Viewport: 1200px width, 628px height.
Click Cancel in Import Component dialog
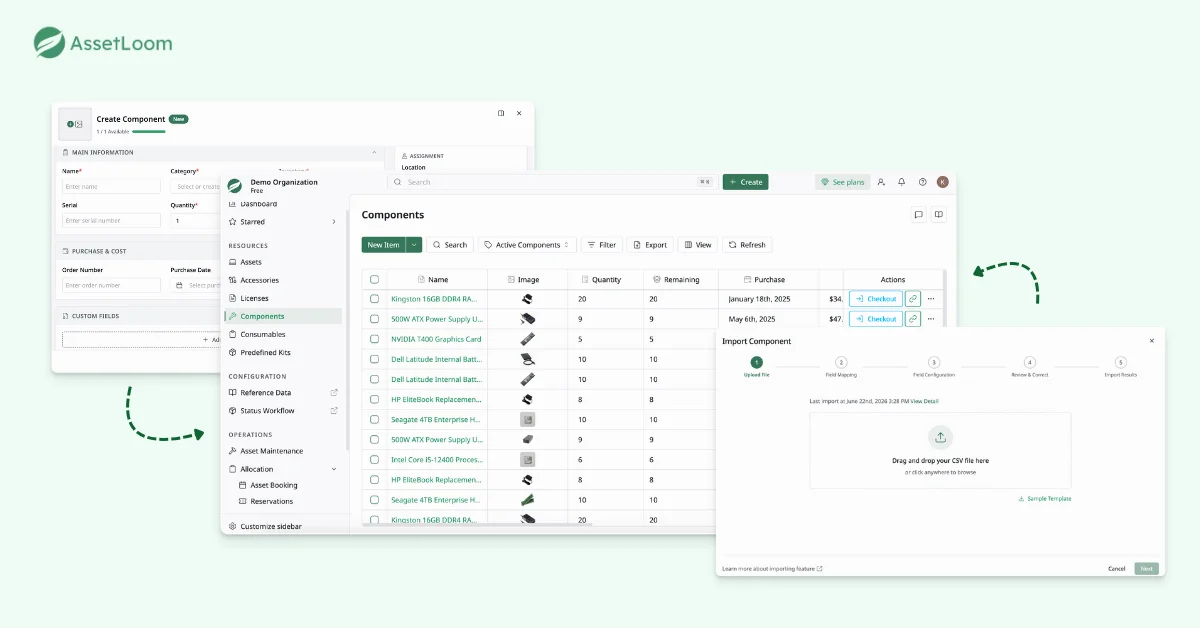click(x=1117, y=569)
